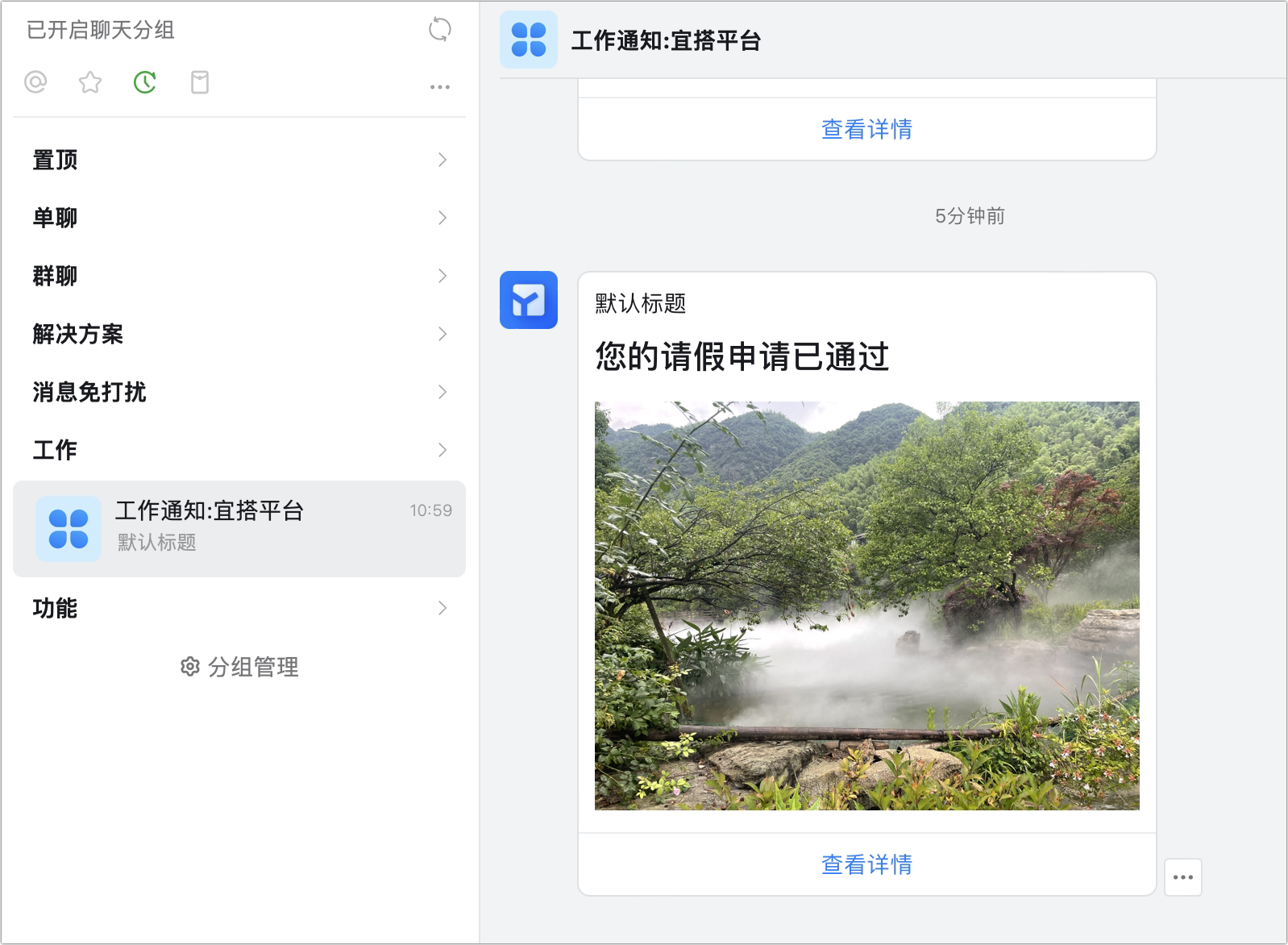The width and height of the screenshot is (1288, 945).
Task: Click the refresh sync icon
Action: coord(440,30)
